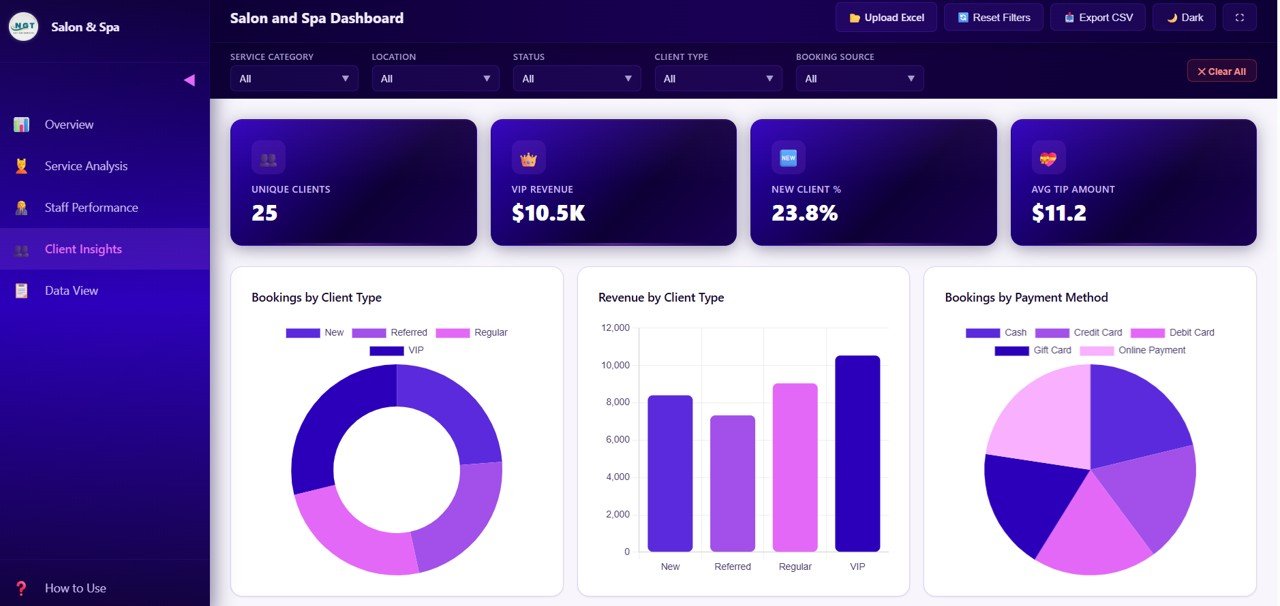The height and width of the screenshot is (606, 1280).
Task: Click the VIP Revenue crown icon
Action: coord(528,157)
